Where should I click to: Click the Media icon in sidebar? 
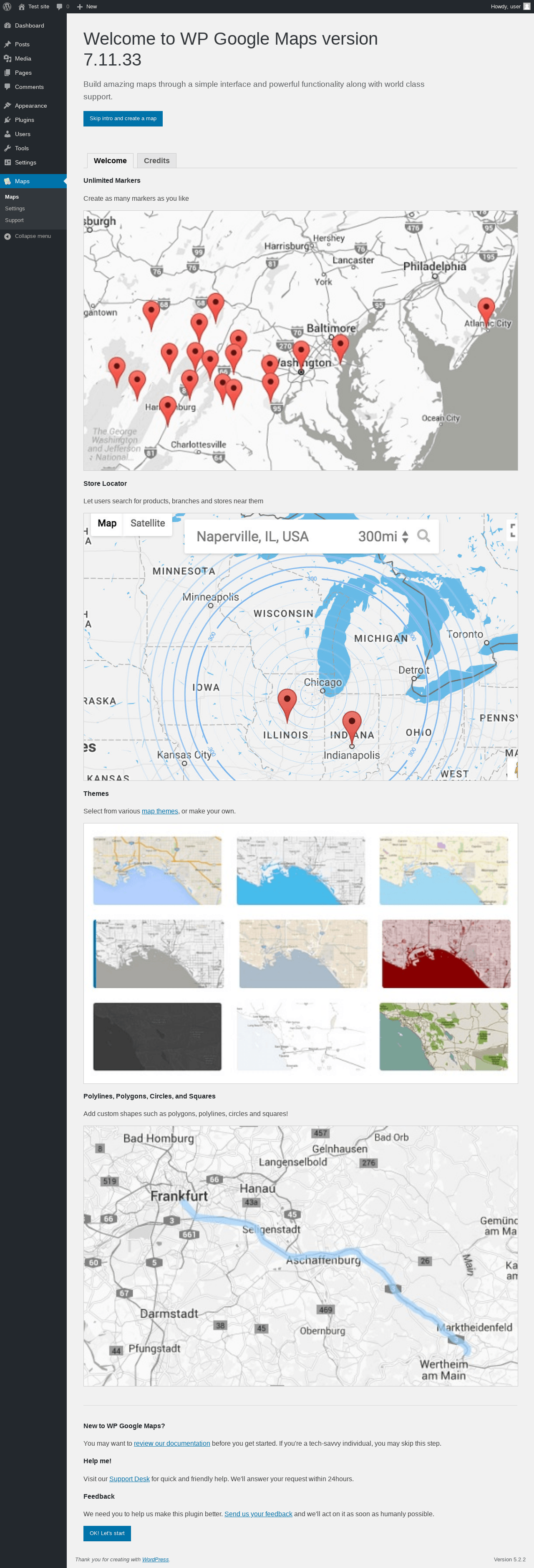click(x=7, y=58)
